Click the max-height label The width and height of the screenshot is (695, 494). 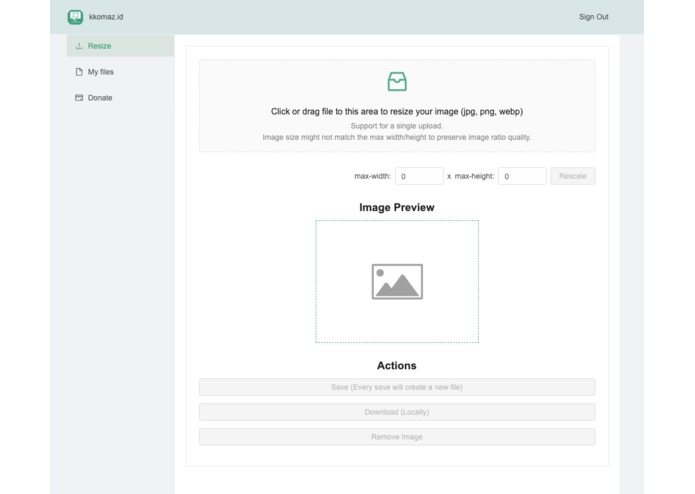(474, 176)
